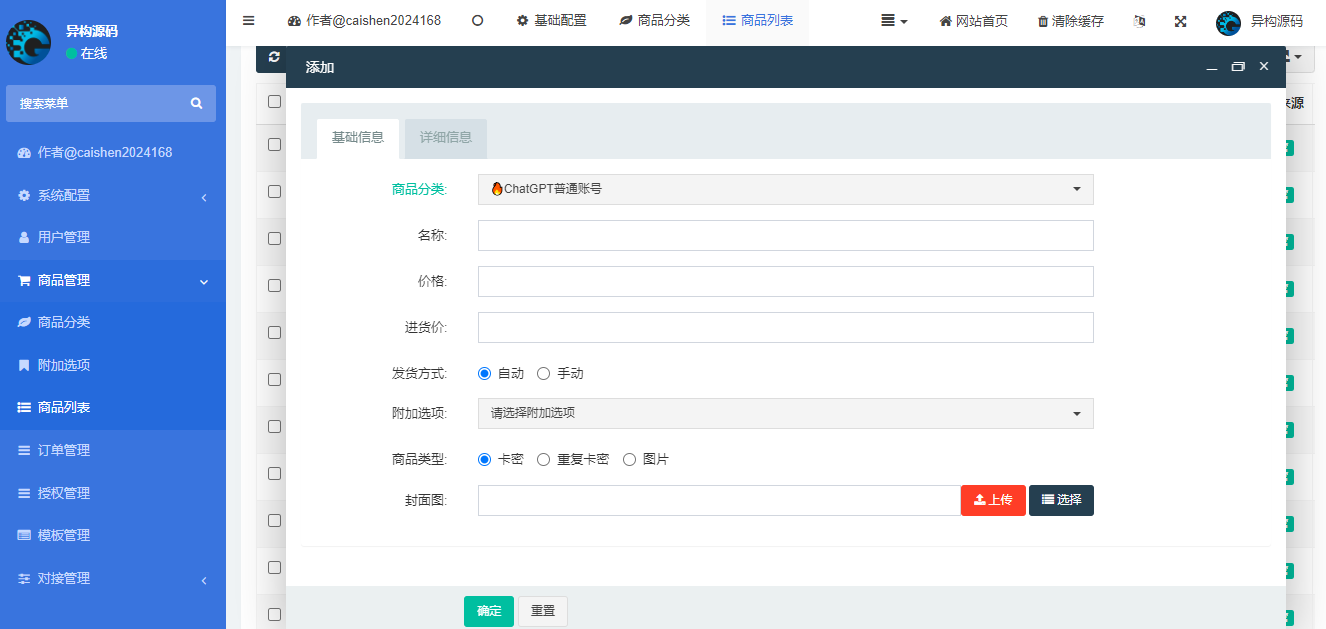The image size is (1326, 629).
Task: Open the 搜索菜单 search icon in sidebar
Action: (x=197, y=103)
